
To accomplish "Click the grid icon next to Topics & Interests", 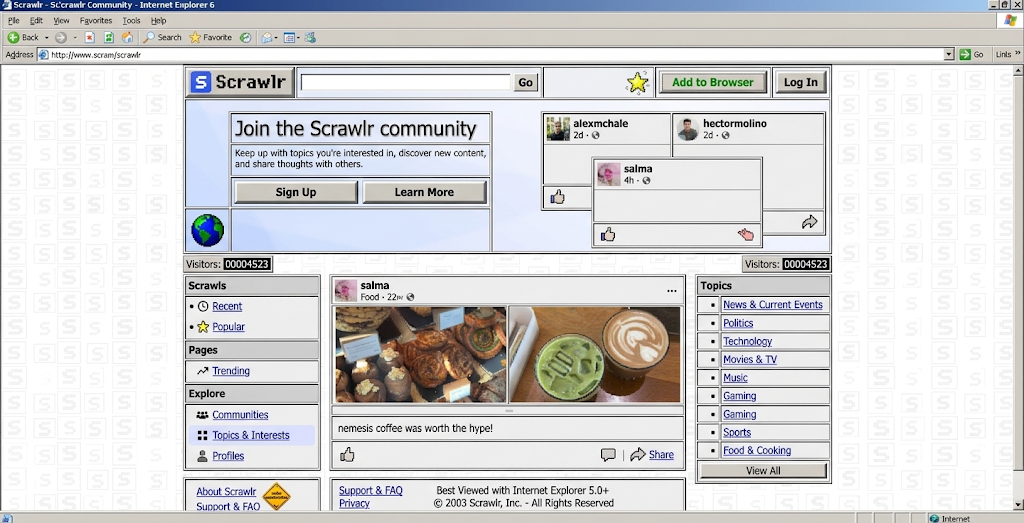I will click(x=202, y=436).
